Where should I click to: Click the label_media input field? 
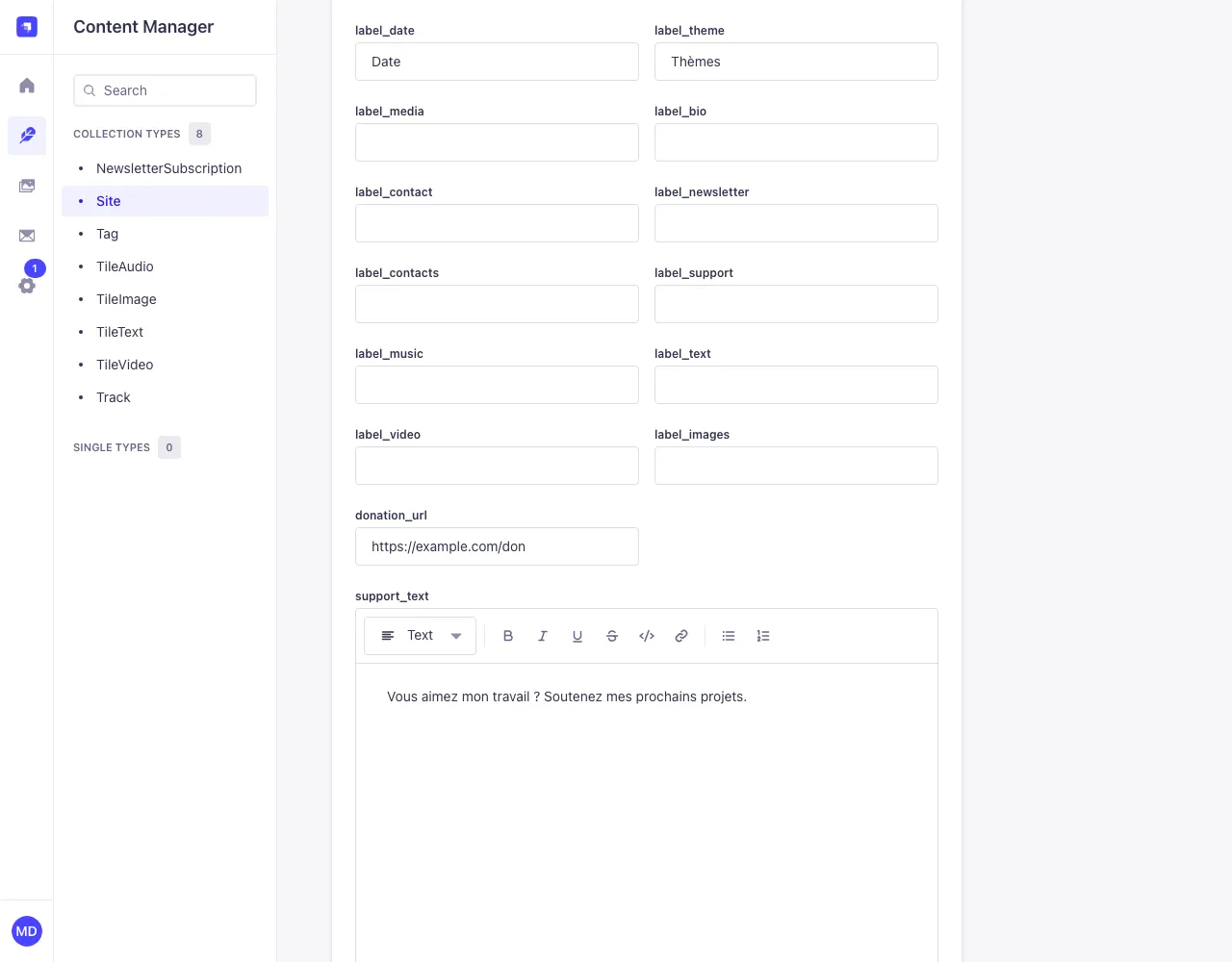497,142
